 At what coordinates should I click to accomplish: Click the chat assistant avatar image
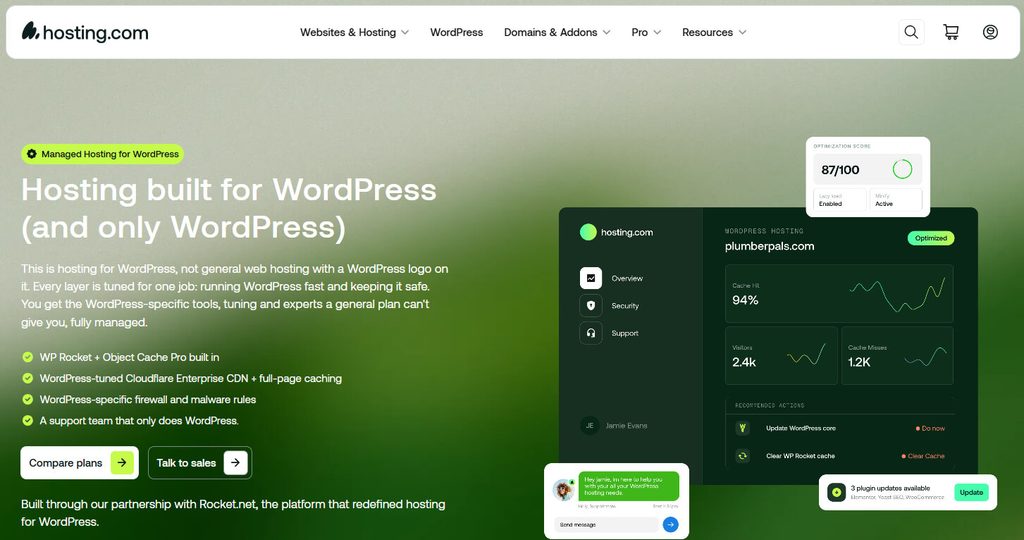point(563,489)
